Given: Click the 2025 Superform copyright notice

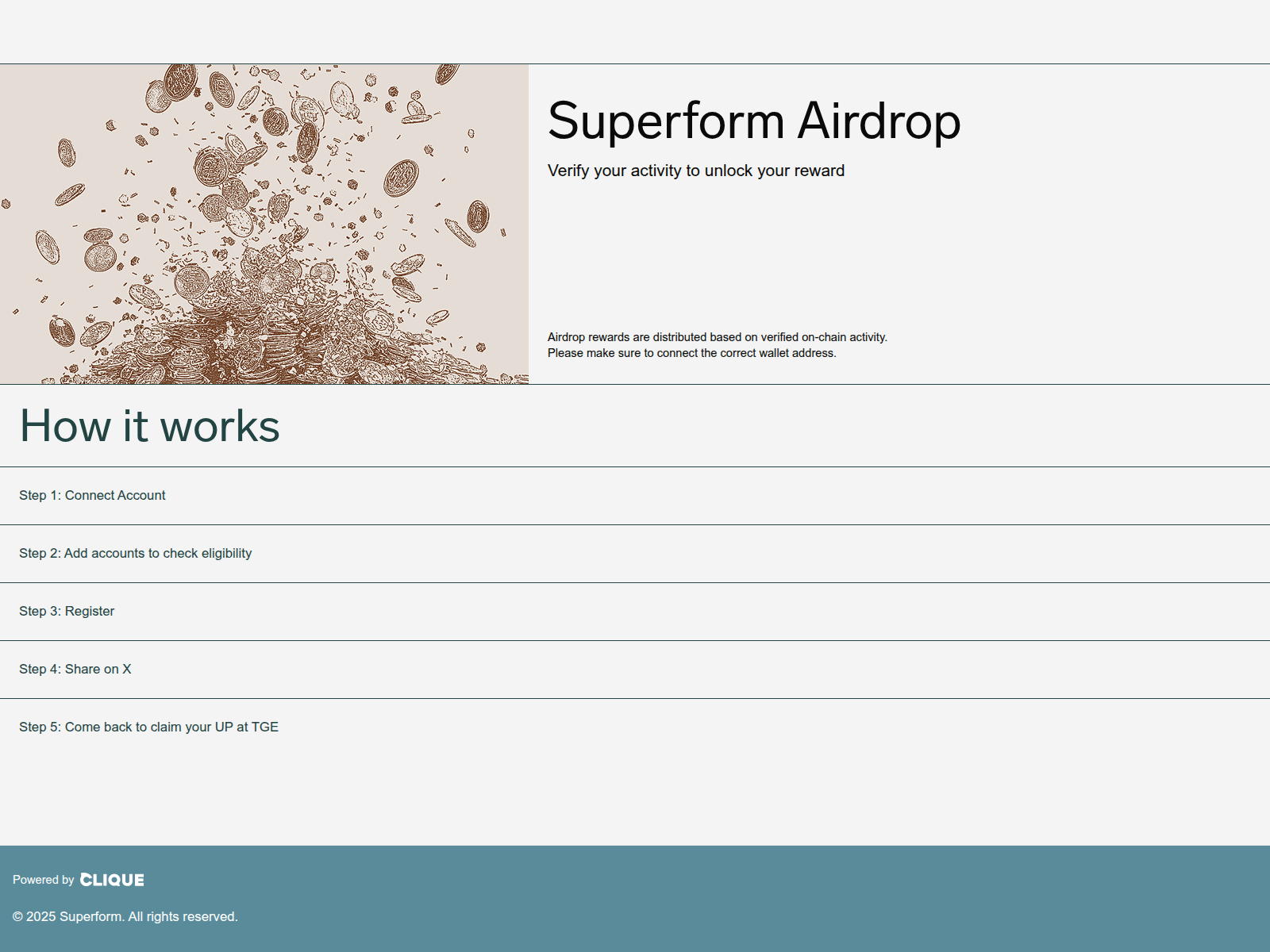Looking at the screenshot, I should 127,916.
